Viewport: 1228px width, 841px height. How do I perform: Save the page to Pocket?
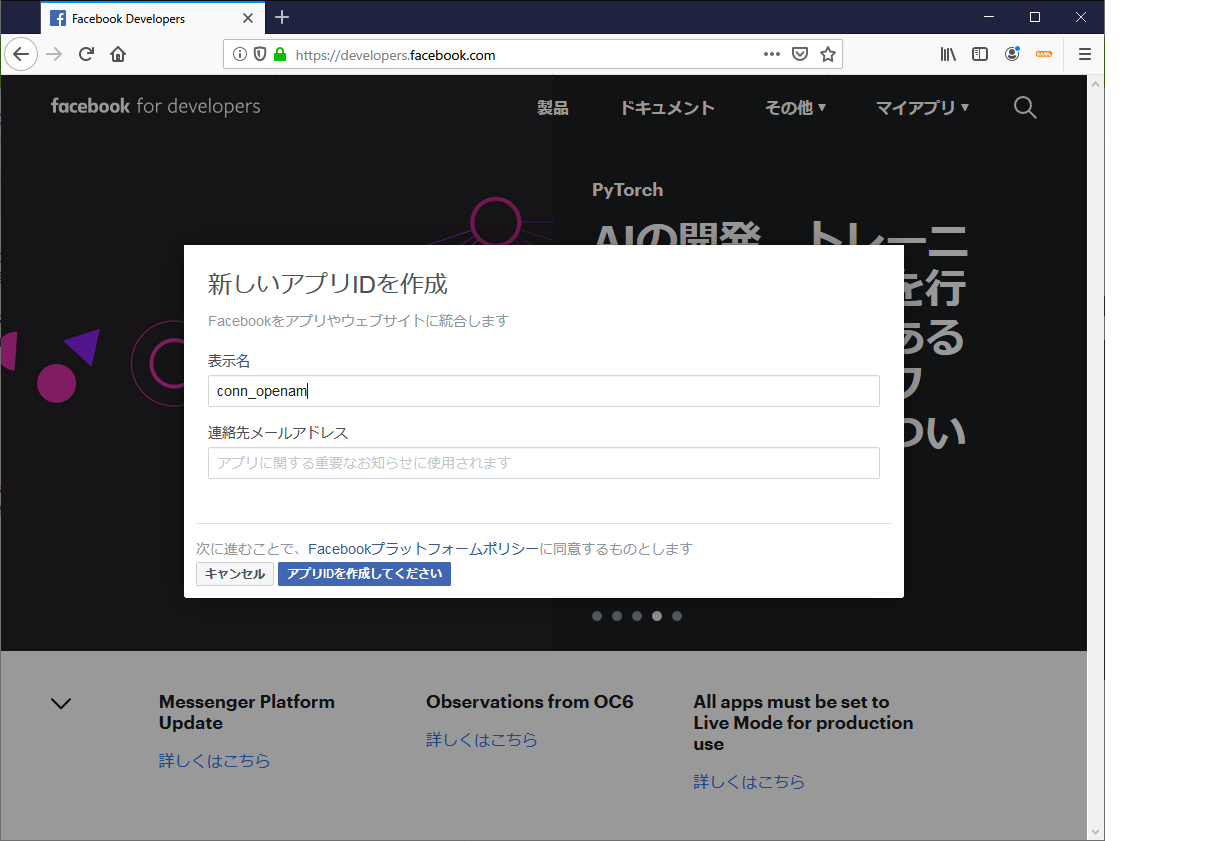pos(800,54)
